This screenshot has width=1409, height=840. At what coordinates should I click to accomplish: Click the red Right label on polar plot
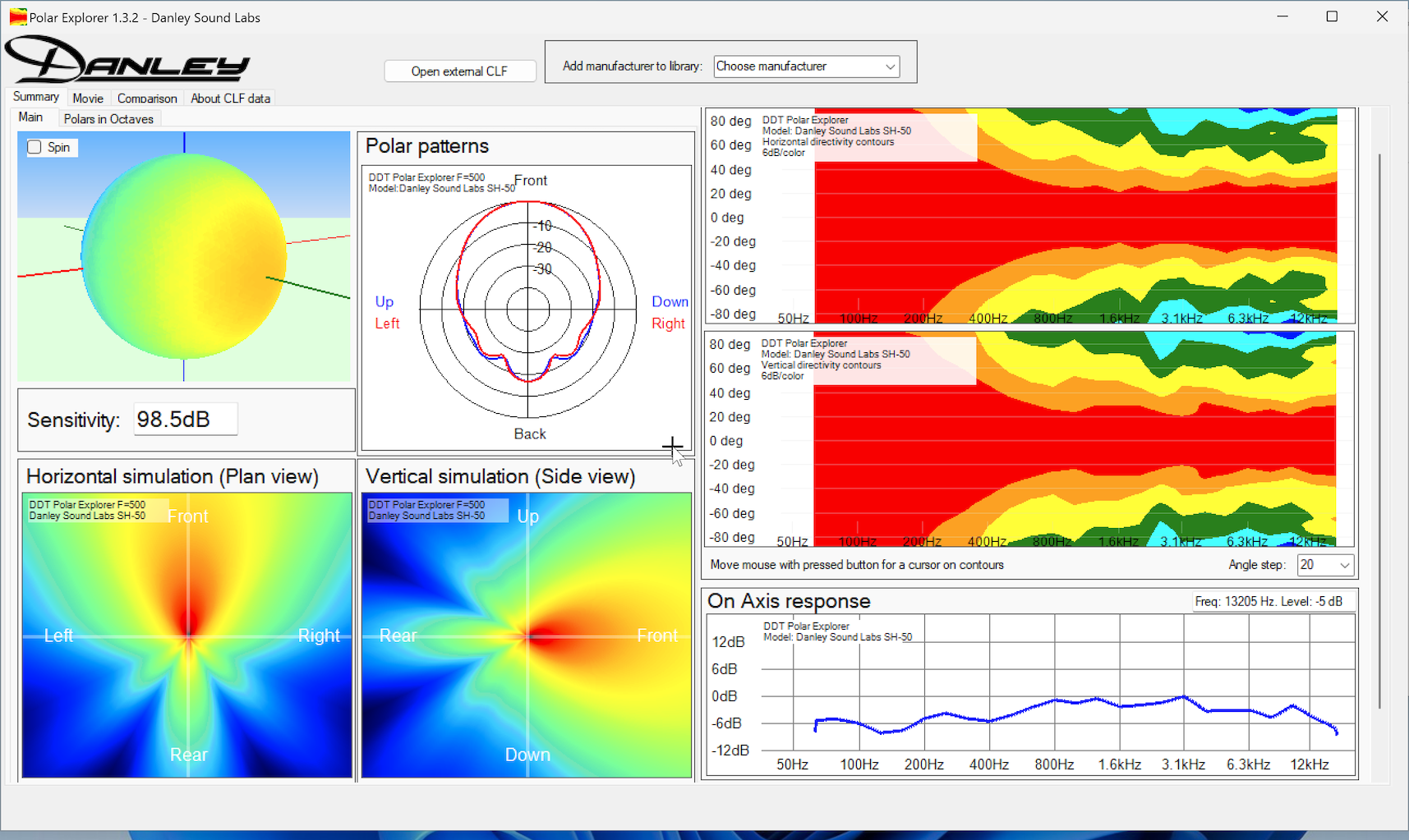coord(668,324)
